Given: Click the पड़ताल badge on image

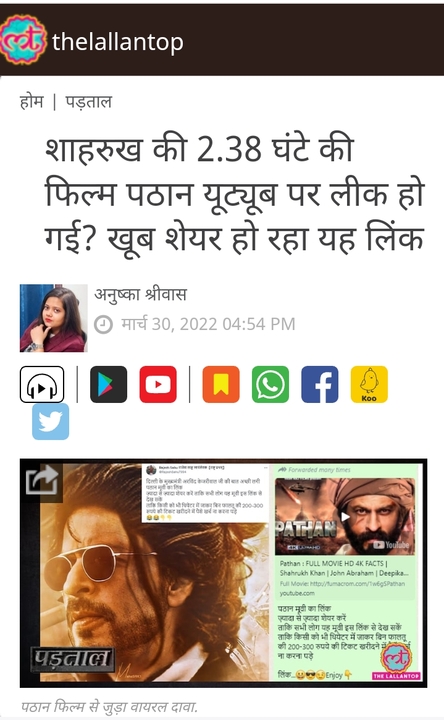Looking at the screenshot, I should point(73,659).
